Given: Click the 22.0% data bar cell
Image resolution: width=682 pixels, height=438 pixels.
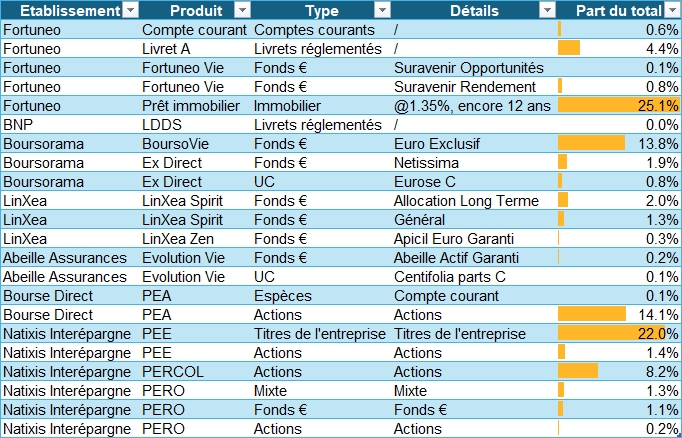Looking at the screenshot, I should coord(618,333).
